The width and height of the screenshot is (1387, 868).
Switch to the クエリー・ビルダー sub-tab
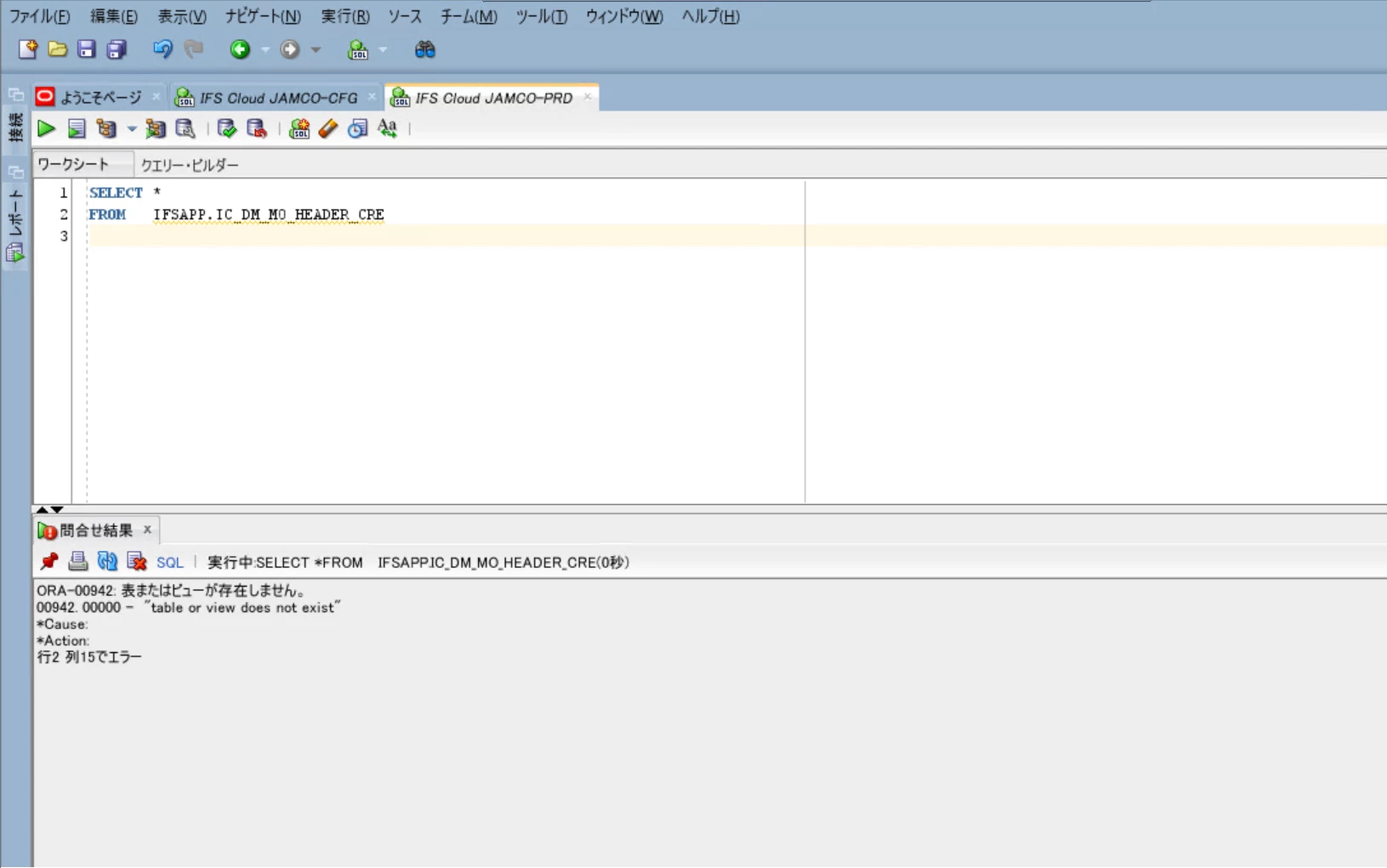pos(190,165)
